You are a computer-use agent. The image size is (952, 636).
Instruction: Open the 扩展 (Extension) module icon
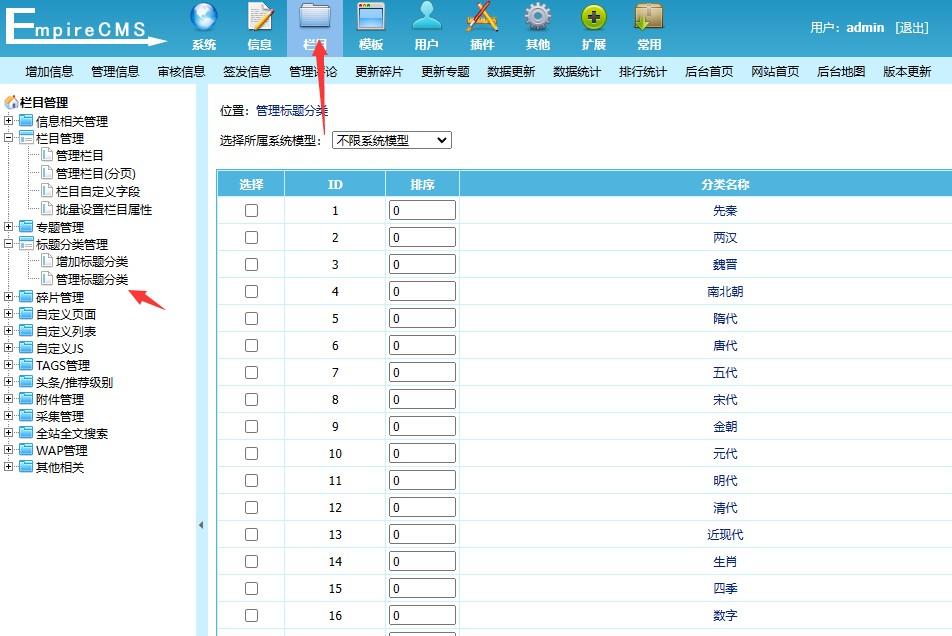pos(593,27)
